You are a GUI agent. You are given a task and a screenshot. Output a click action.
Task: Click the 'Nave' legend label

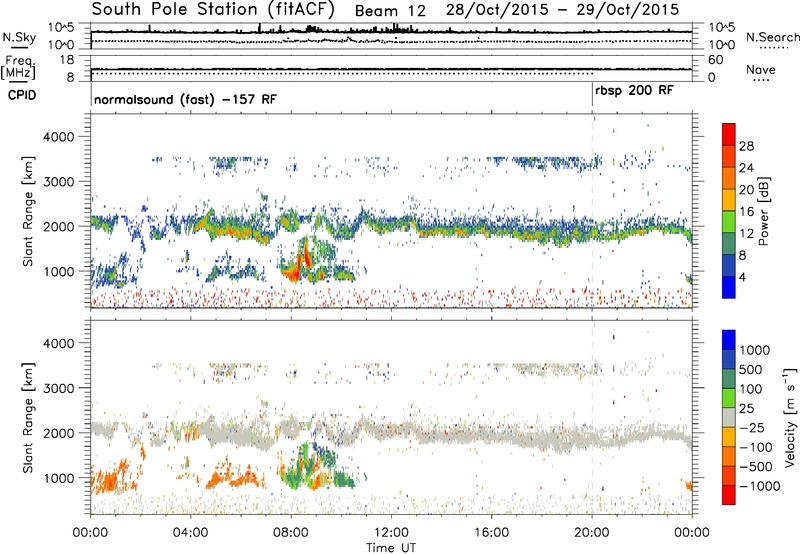(761, 69)
